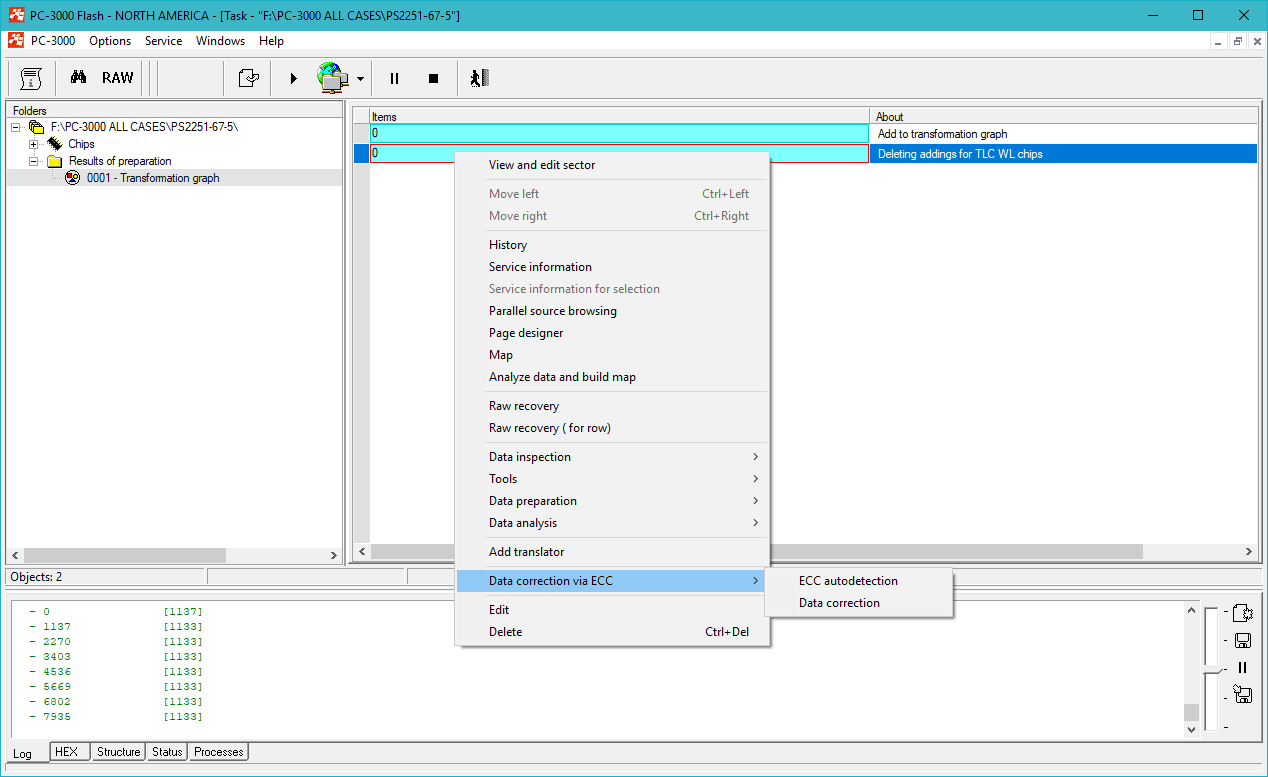Screen dimensions: 1268x777
Task: Click the vertical slider handle beside the log
Action: coord(1211,668)
